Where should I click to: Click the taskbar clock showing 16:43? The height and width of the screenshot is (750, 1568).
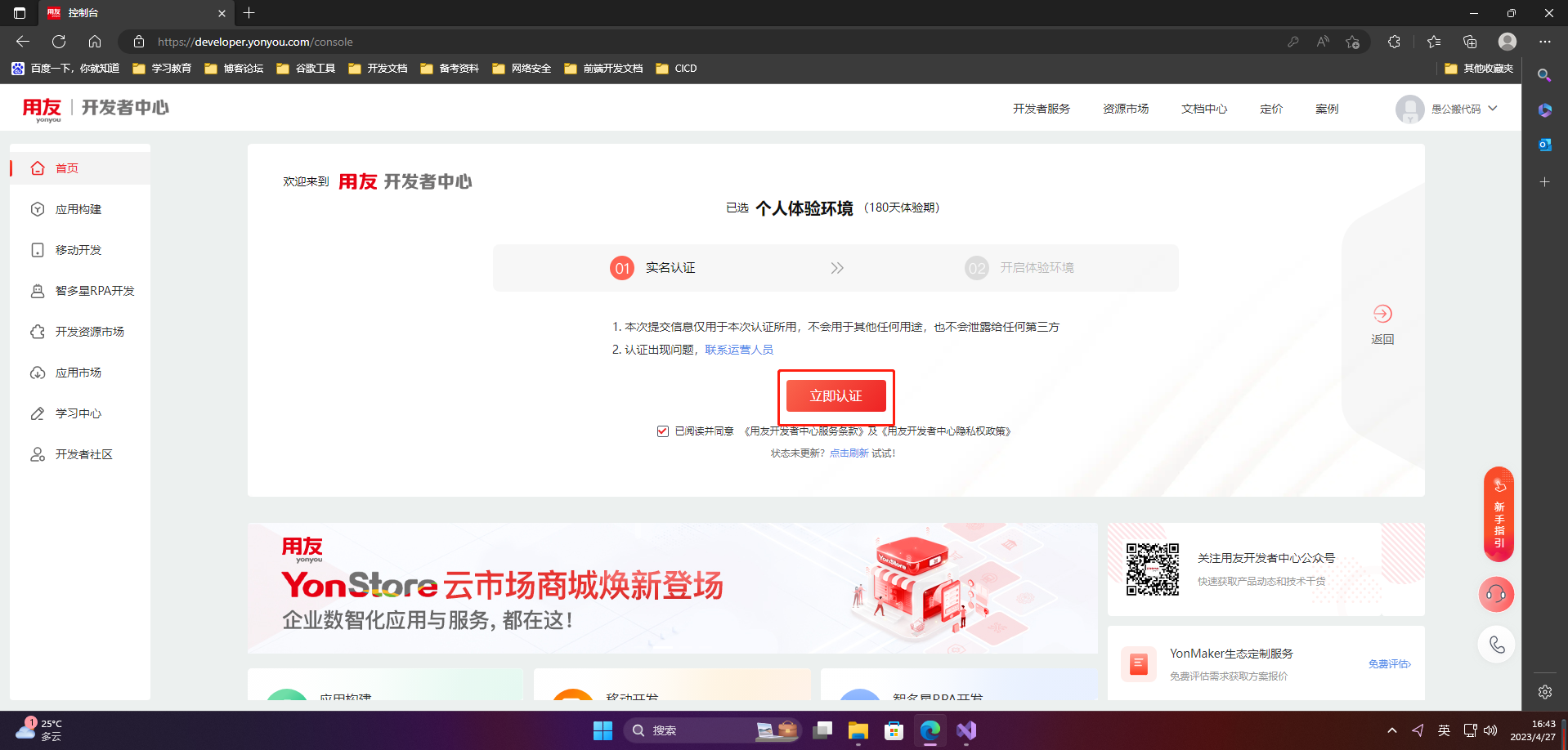[1533, 730]
